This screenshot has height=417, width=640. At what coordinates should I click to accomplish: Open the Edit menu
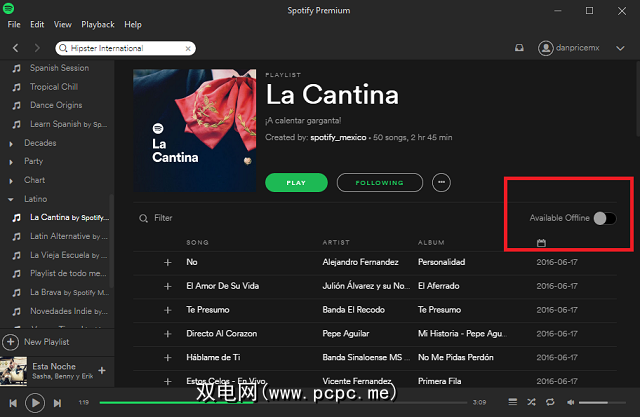click(37, 24)
